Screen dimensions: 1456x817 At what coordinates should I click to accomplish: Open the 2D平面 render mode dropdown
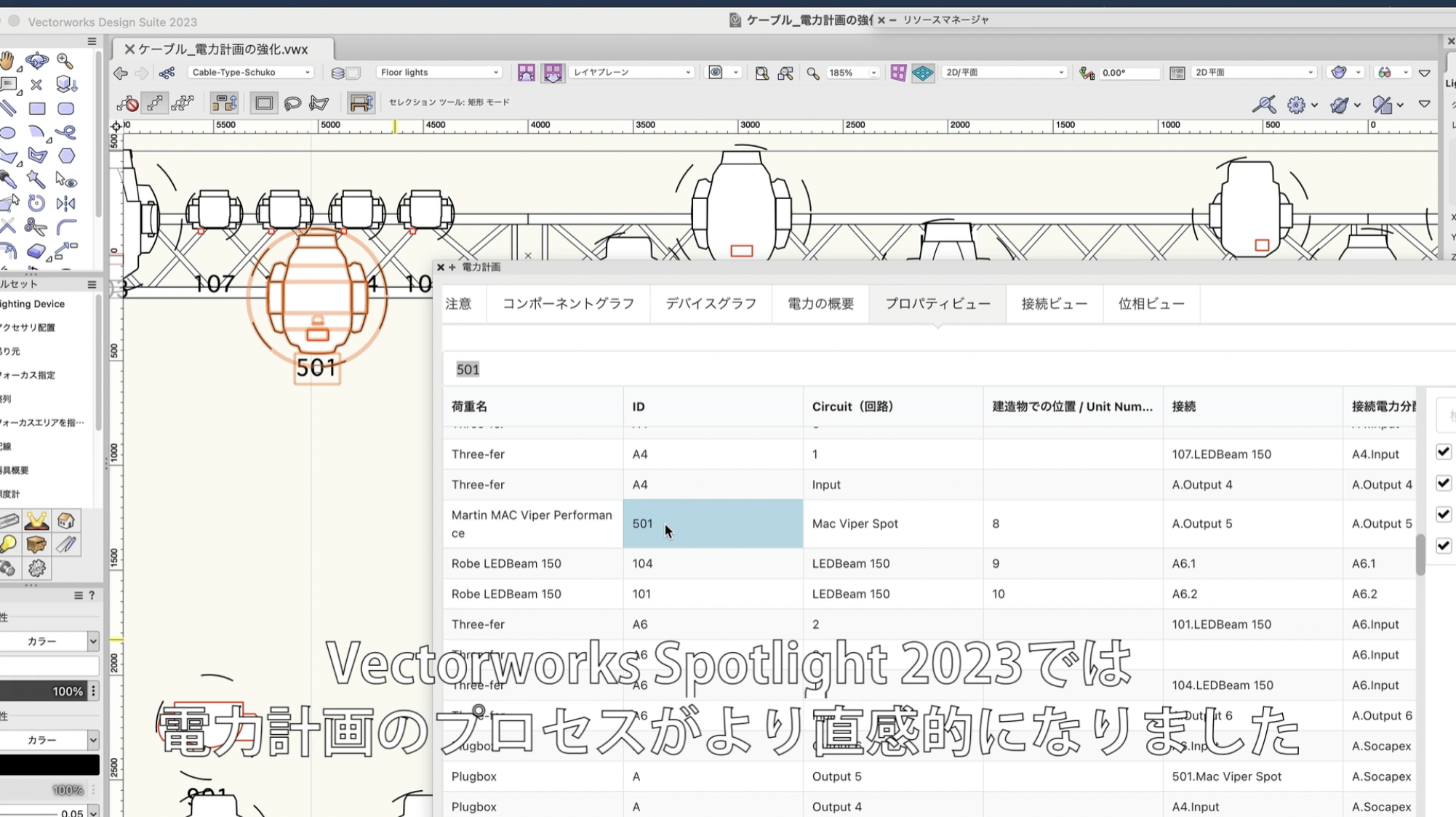pos(1254,73)
